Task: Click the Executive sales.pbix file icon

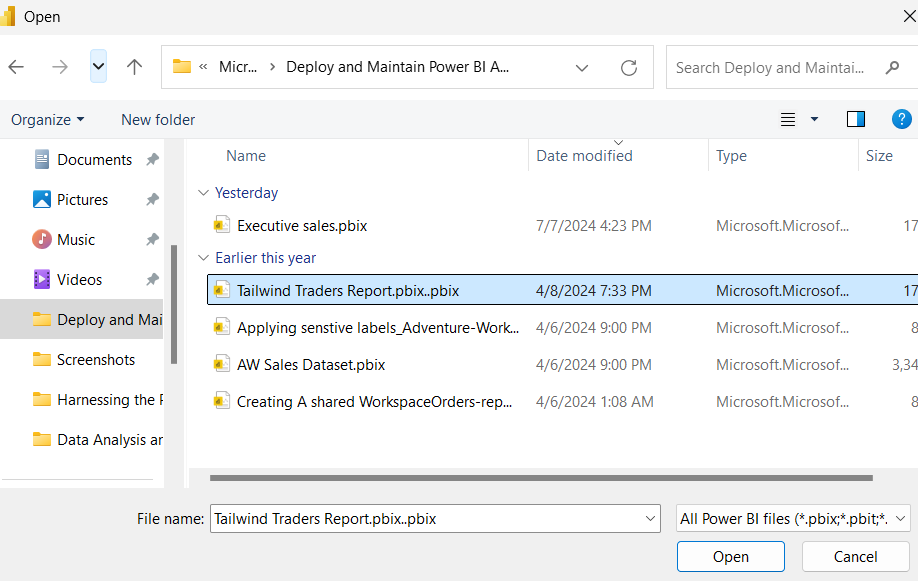Action: tap(222, 226)
